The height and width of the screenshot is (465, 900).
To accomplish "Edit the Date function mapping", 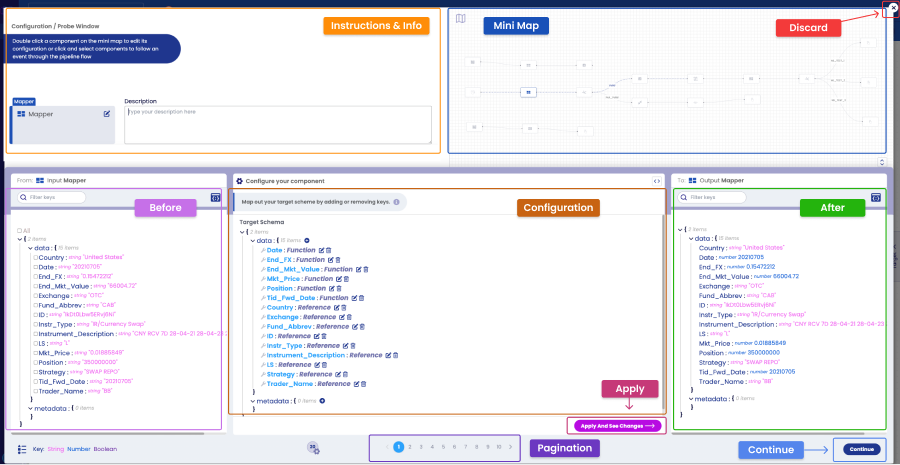I will tap(322, 250).
